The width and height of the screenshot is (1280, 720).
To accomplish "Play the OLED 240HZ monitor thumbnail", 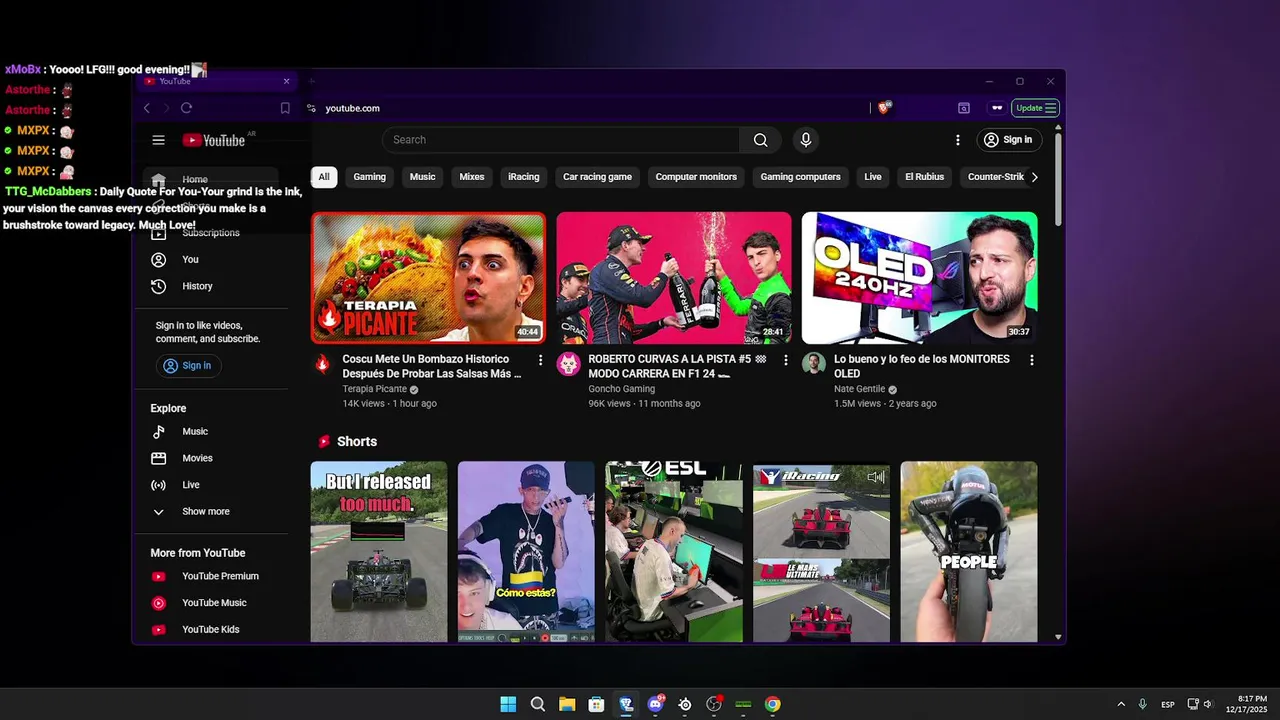I will pos(919,278).
